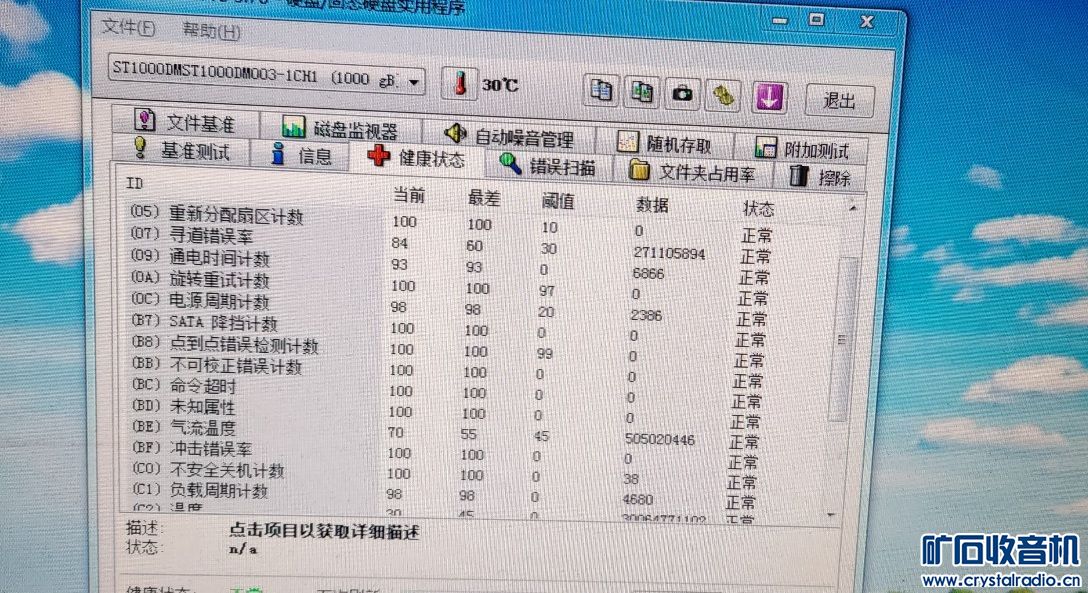Click the data value 4680
Screen dimensions: 1088x593
point(638,499)
